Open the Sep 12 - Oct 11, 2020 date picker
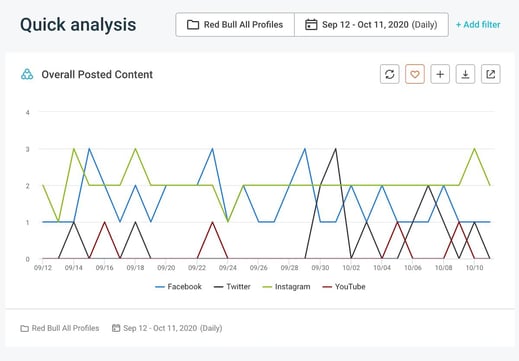Screen dimensions: 519x361 pyautogui.click(x=371, y=25)
